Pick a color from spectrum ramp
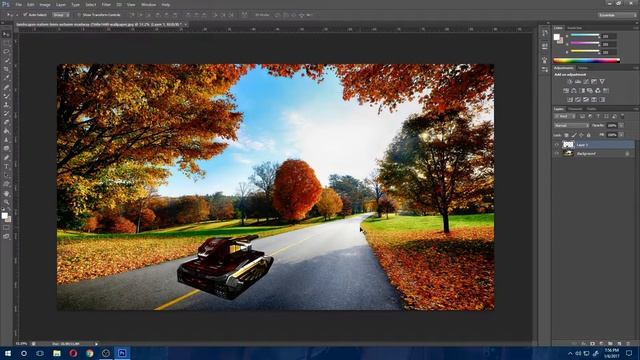The width and height of the screenshot is (640, 360). pos(587,60)
